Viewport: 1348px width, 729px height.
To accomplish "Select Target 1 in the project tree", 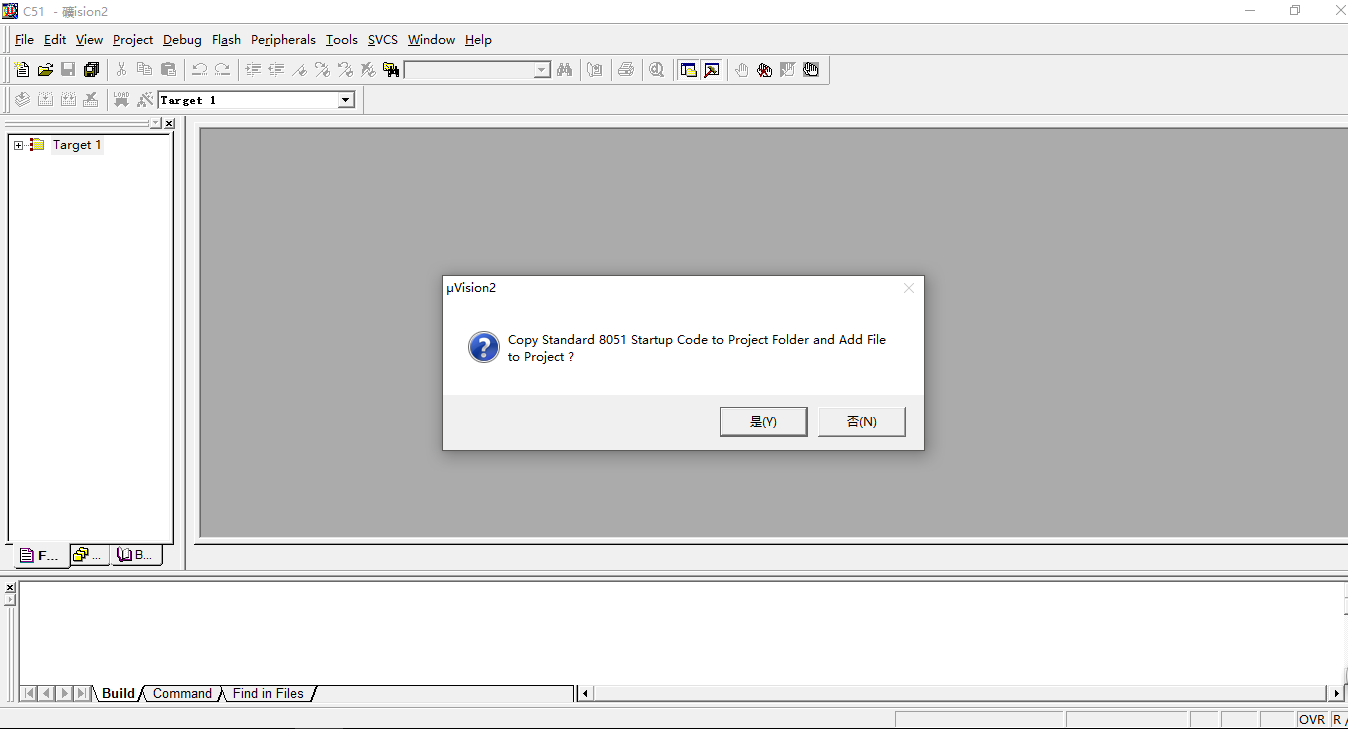I will 77,145.
